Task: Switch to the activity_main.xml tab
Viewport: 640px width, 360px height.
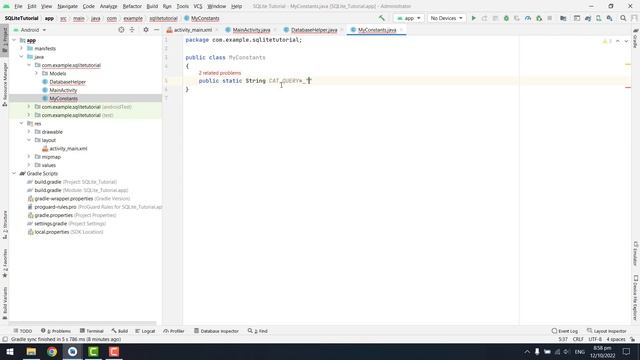Action: coord(193,30)
